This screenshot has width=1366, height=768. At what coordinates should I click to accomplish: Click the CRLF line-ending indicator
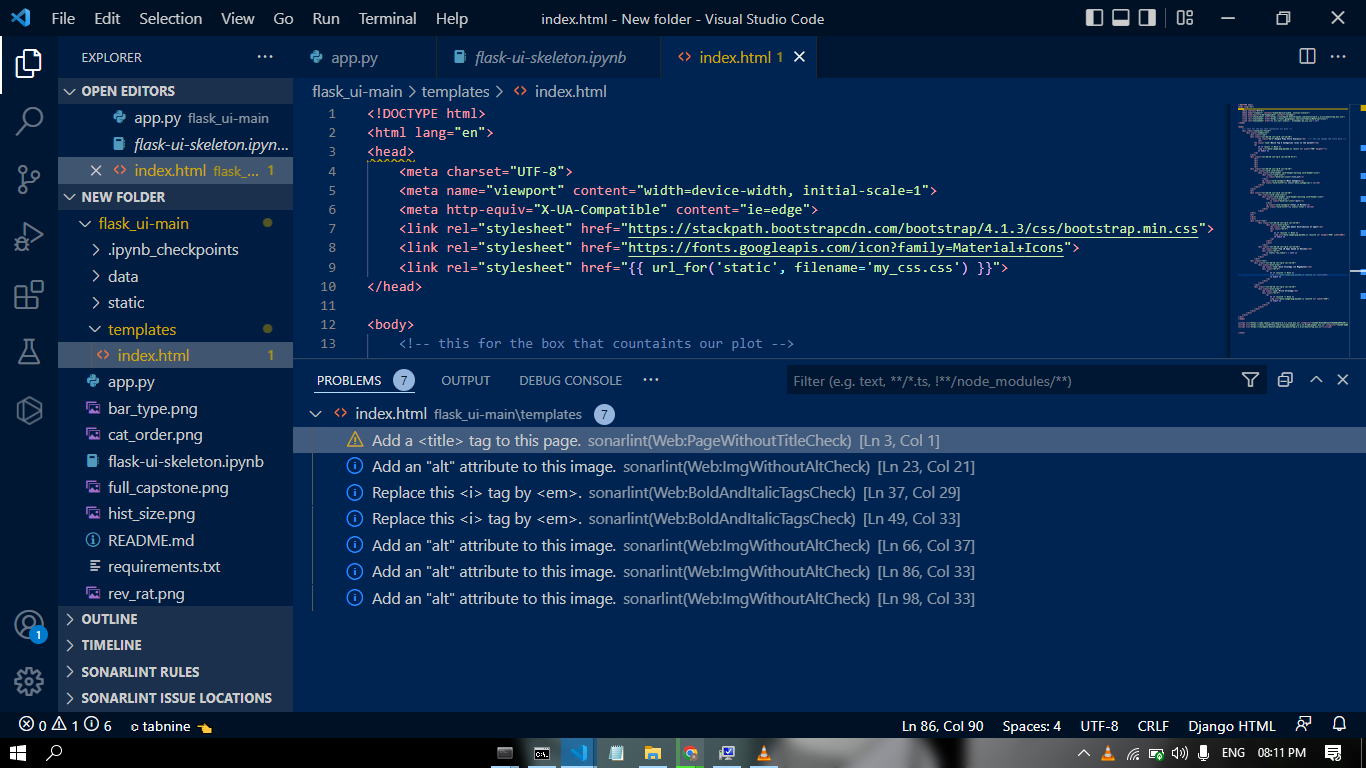coord(1153,725)
